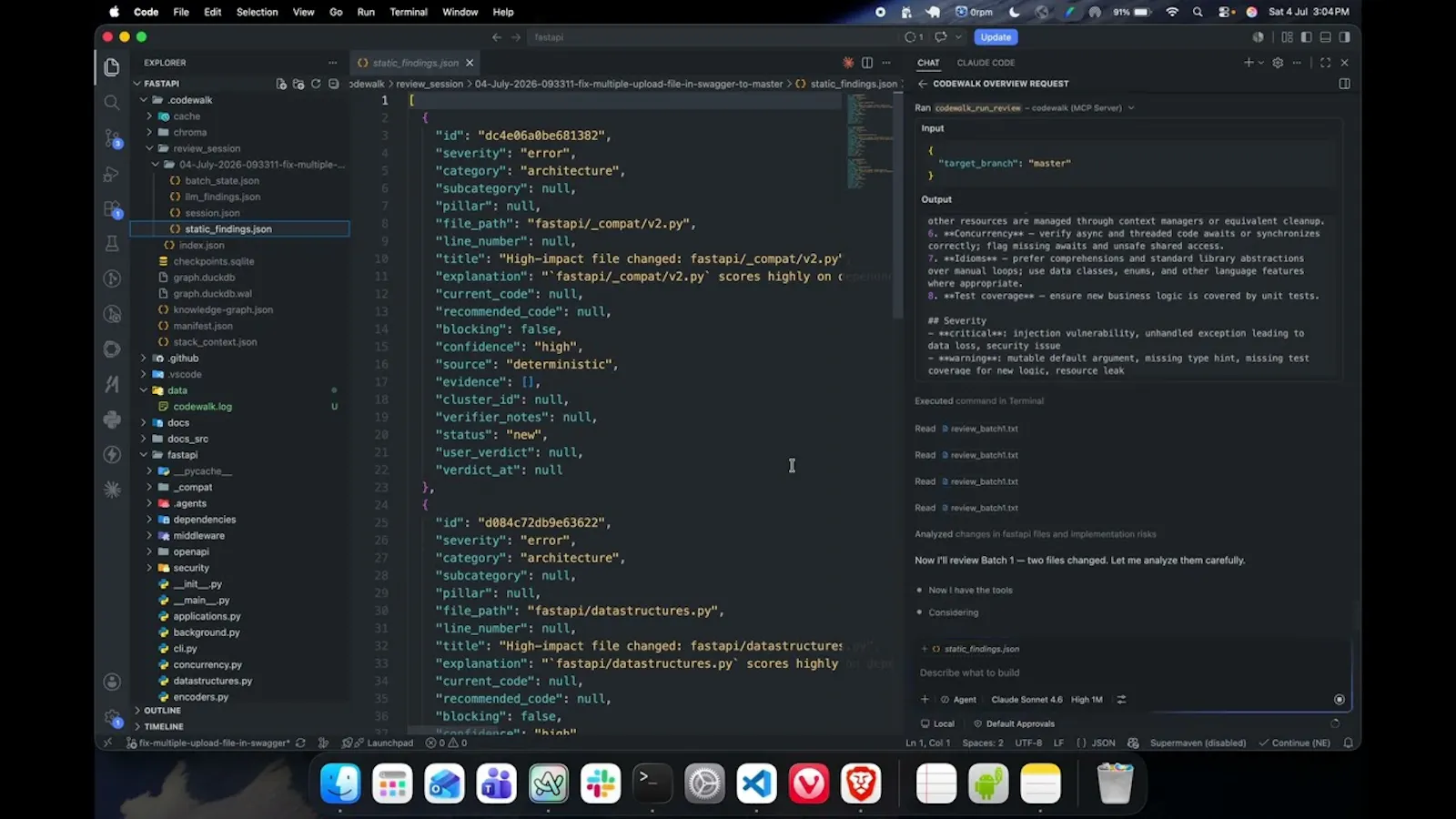The image size is (1456, 819).
Task: Toggle primary side bar visibility
Action: (x=1306, y=37)
